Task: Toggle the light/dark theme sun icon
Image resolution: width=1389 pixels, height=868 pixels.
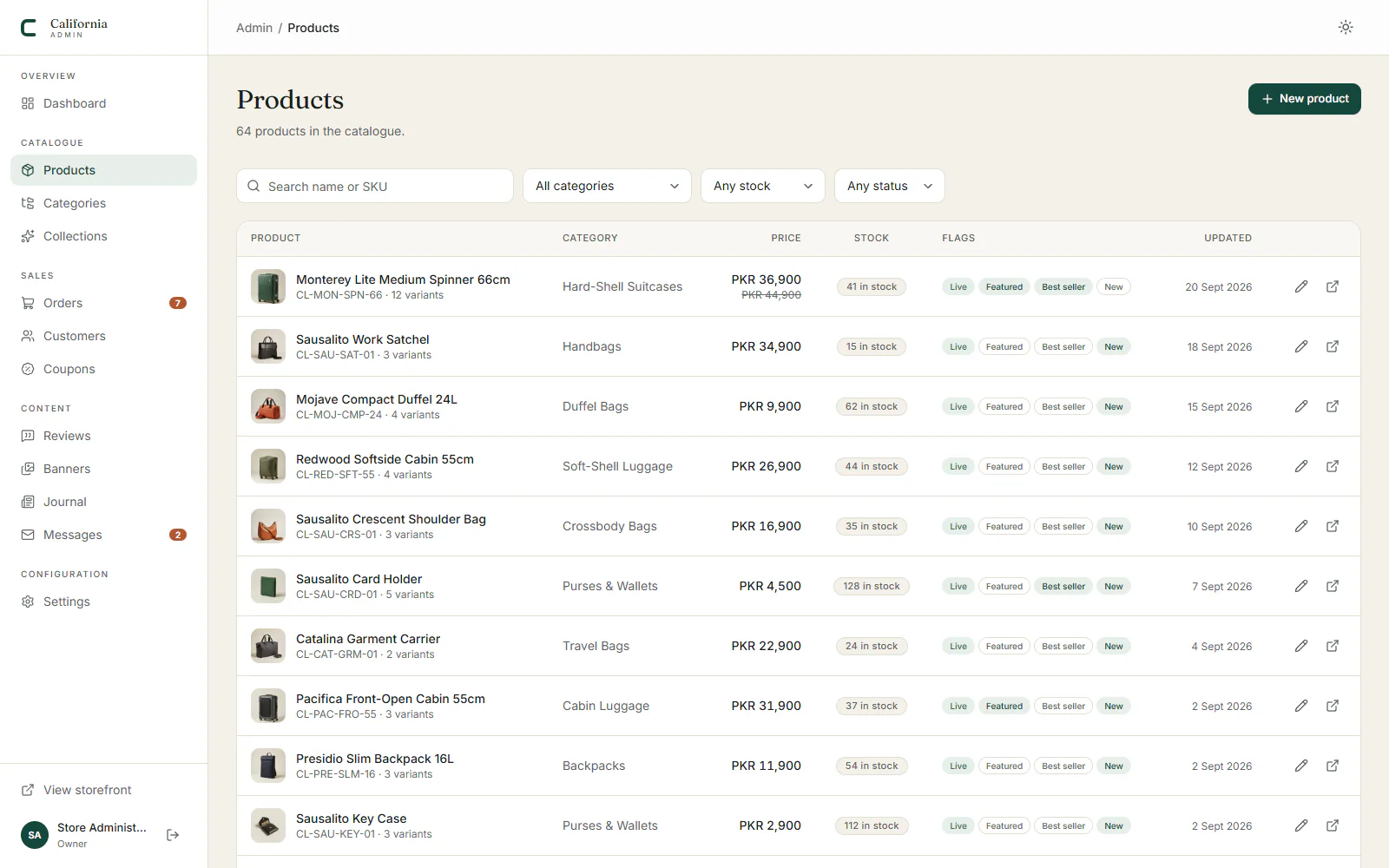Action: (1346, 27)
